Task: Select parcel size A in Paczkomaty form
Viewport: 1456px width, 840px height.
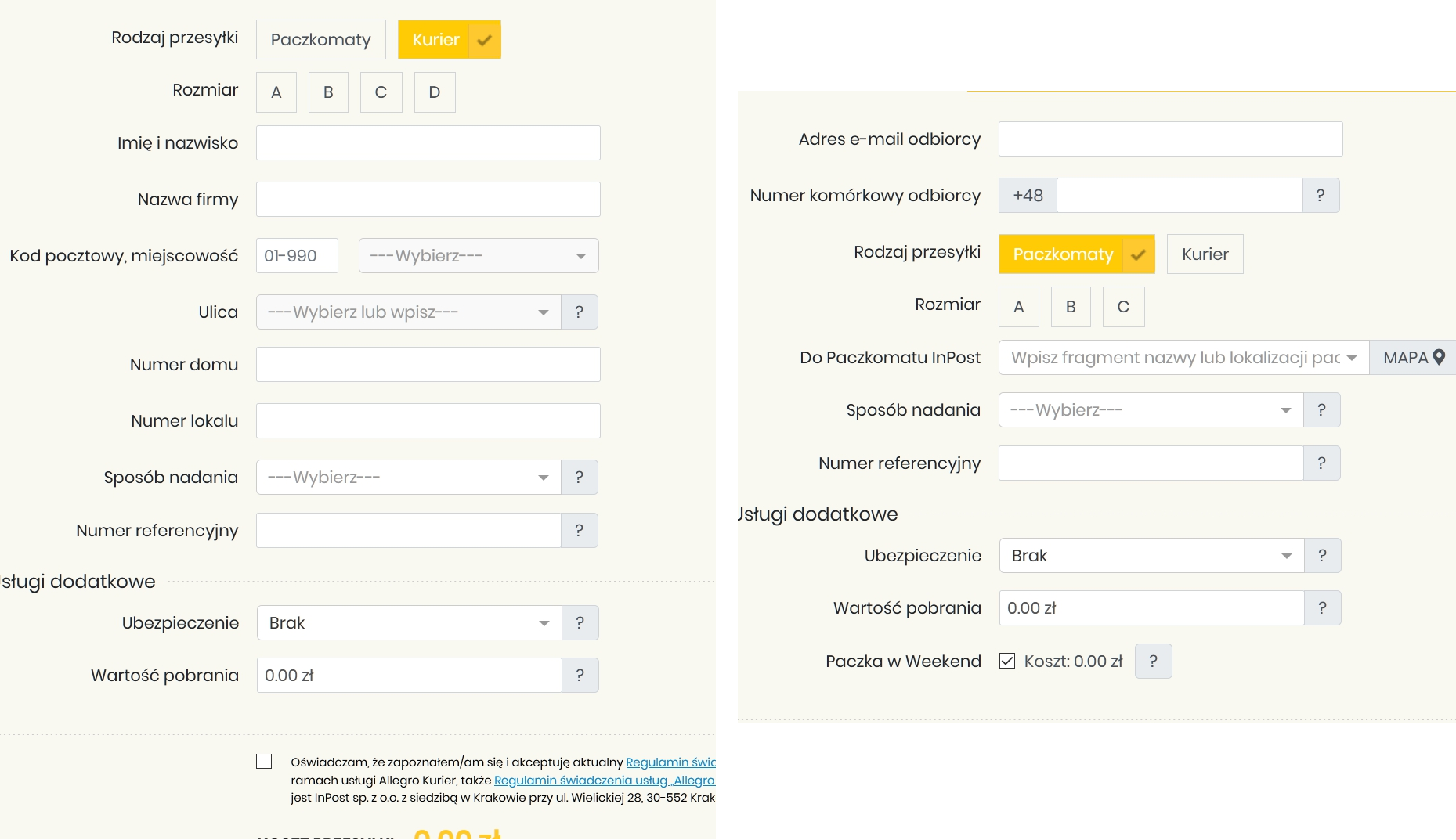Action: (x=1018, y=307)
